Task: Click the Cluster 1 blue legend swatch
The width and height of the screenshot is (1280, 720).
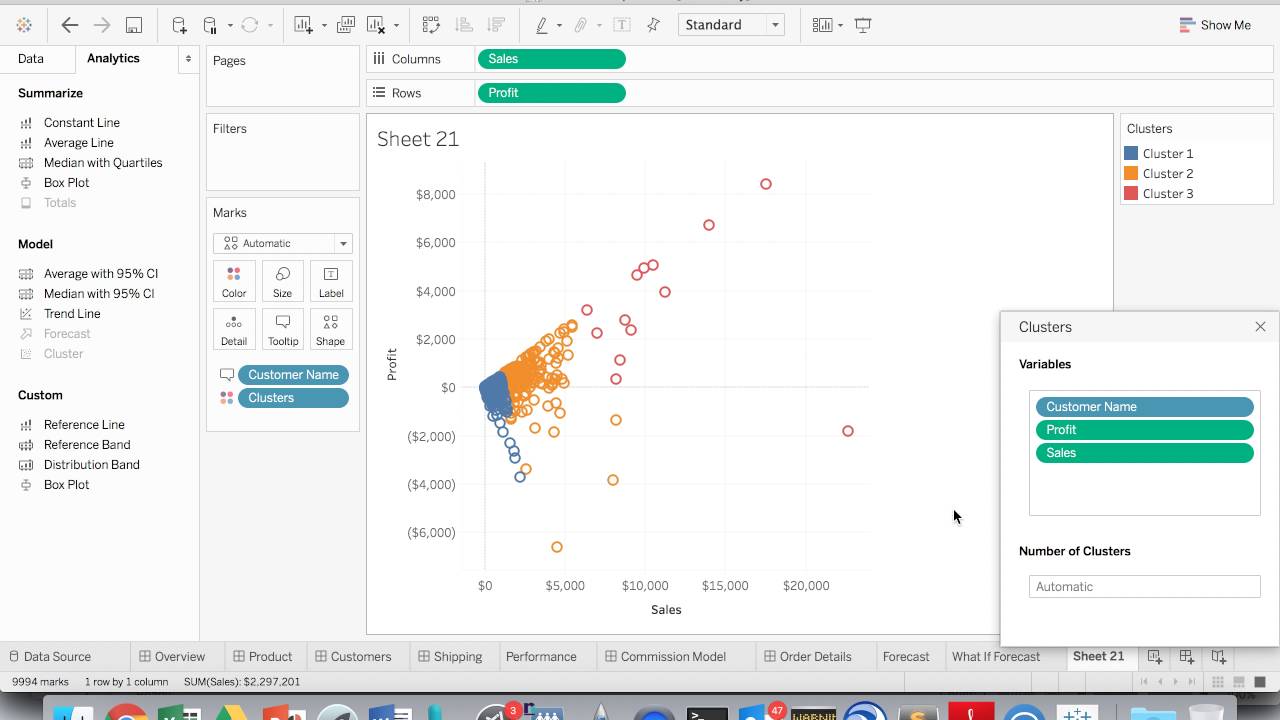Action: 1131,154
